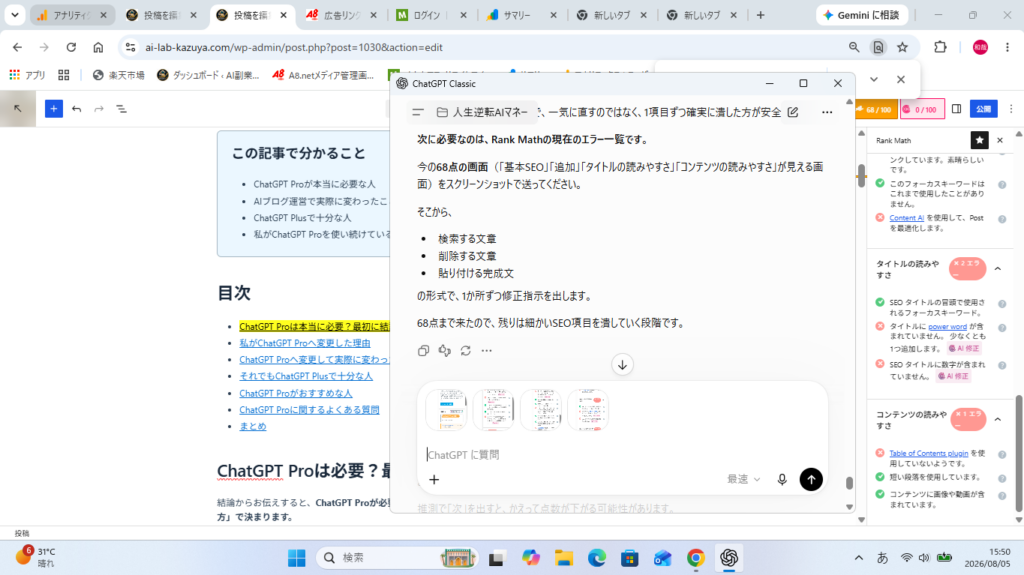Follow the まとめ table of contents link

point(253,426)
